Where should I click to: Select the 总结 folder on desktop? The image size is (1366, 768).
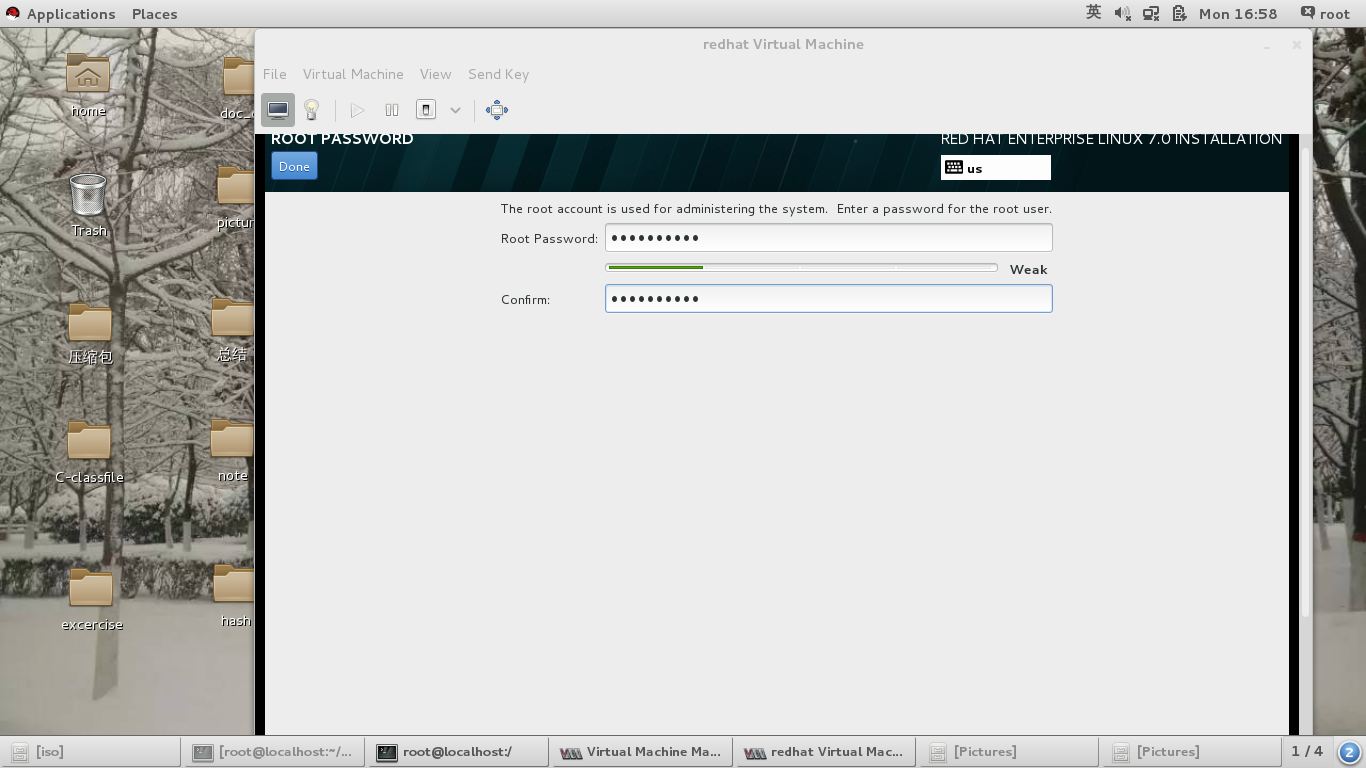(232, 330)
